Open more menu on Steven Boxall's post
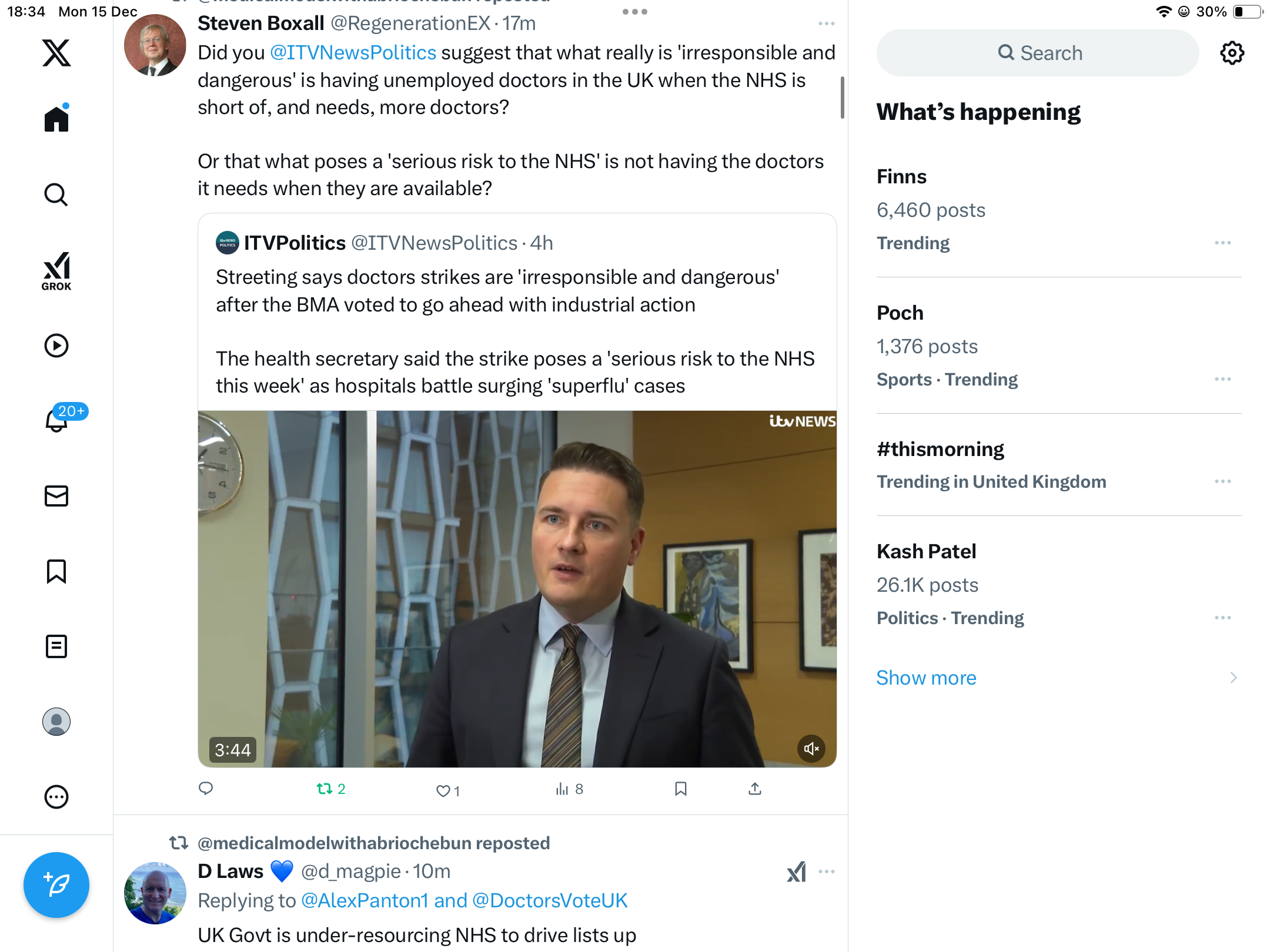Image resolution: width=1270 pixels, height=952 pixels. tap(826, 24)
